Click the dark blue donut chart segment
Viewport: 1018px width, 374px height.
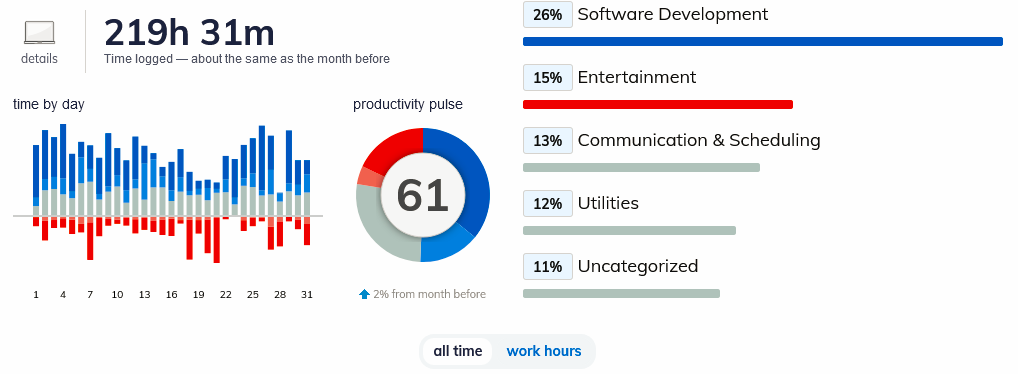pos(469,175)
